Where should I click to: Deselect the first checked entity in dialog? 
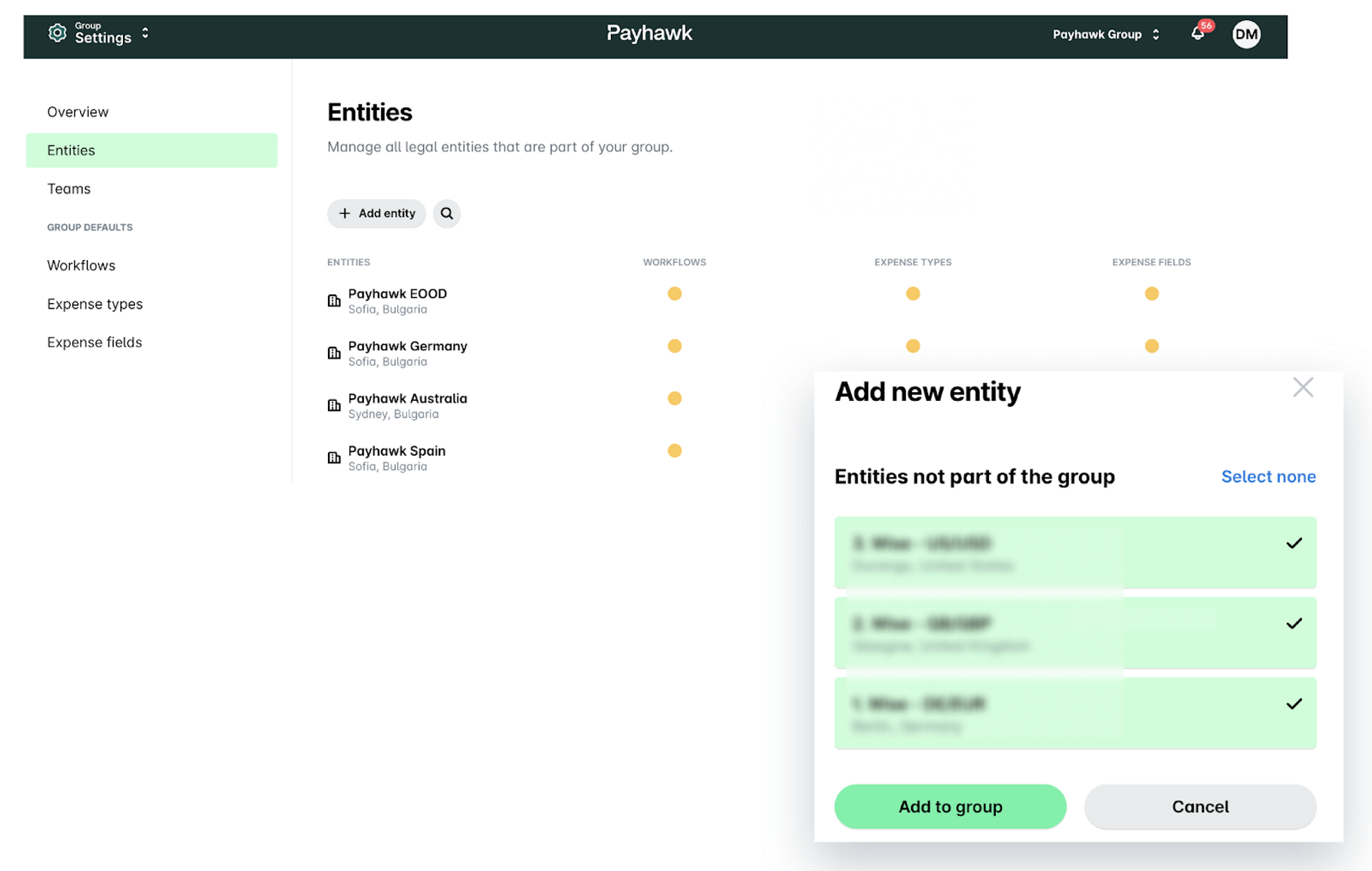[x=1075, y=552]
